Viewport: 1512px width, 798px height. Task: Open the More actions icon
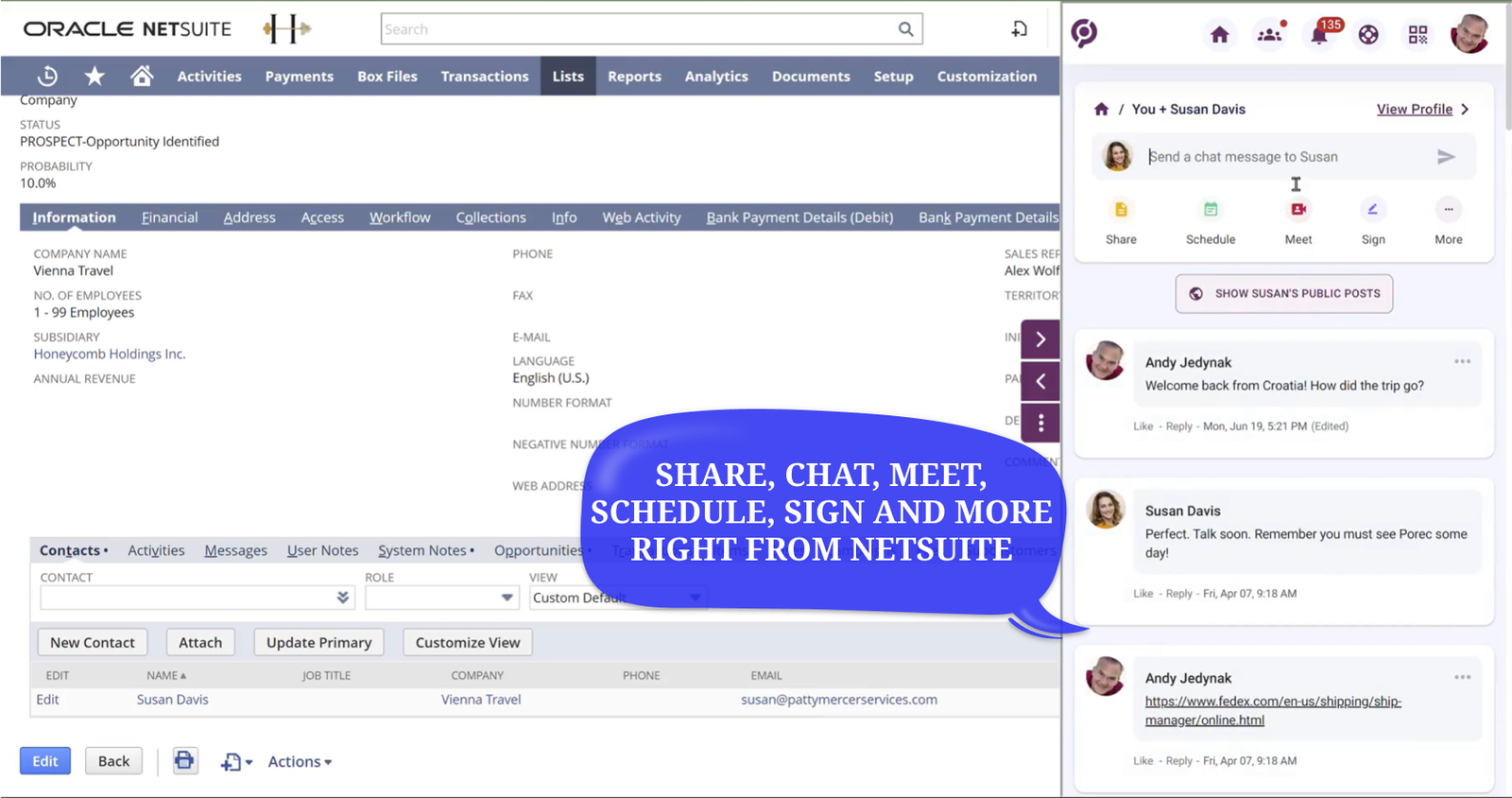point(1448,210)
